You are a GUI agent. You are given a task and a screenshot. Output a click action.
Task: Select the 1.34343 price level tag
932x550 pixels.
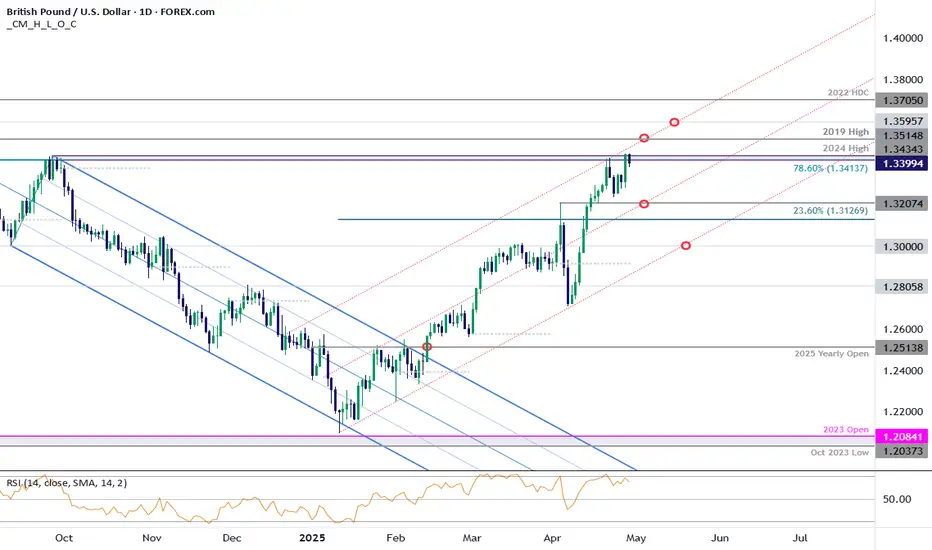point(902,149)
